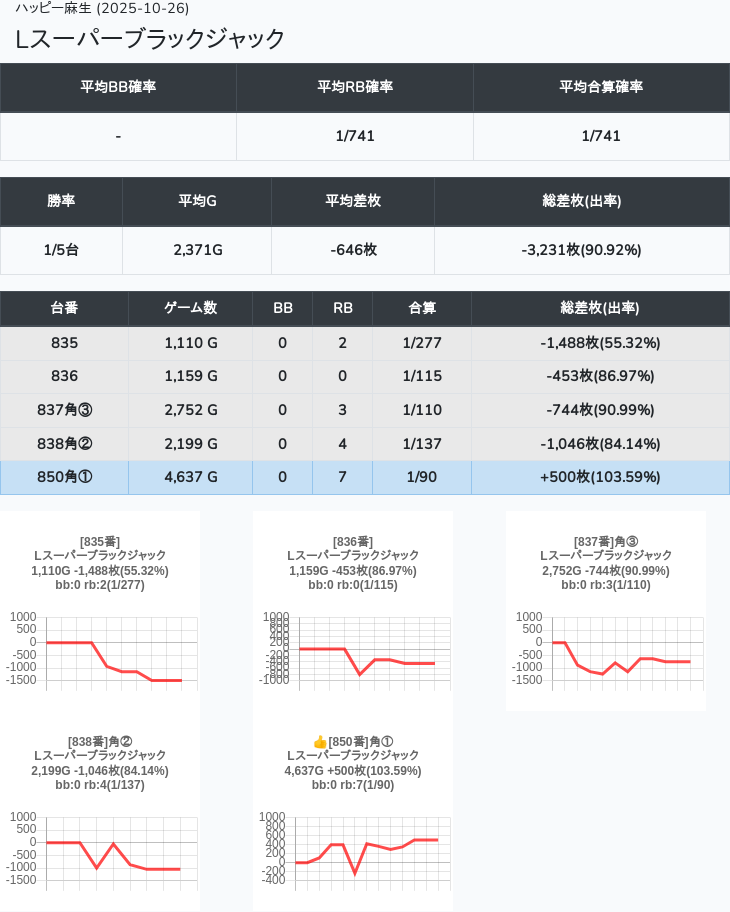Sort by the 合算 column header

pos(422,308)
